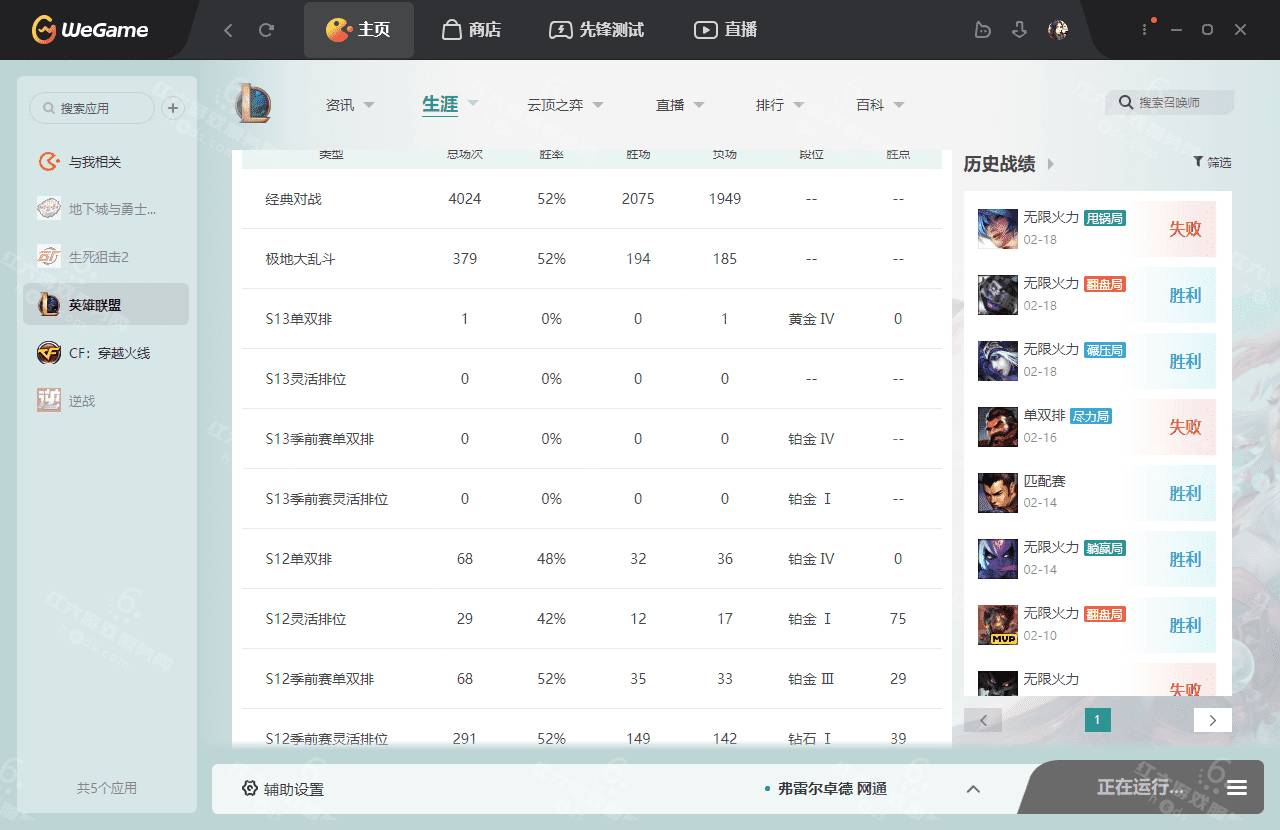Click 失败 result of 单双排 match
This screenshot has width=1280, height=830.
tap(1185, 427)
